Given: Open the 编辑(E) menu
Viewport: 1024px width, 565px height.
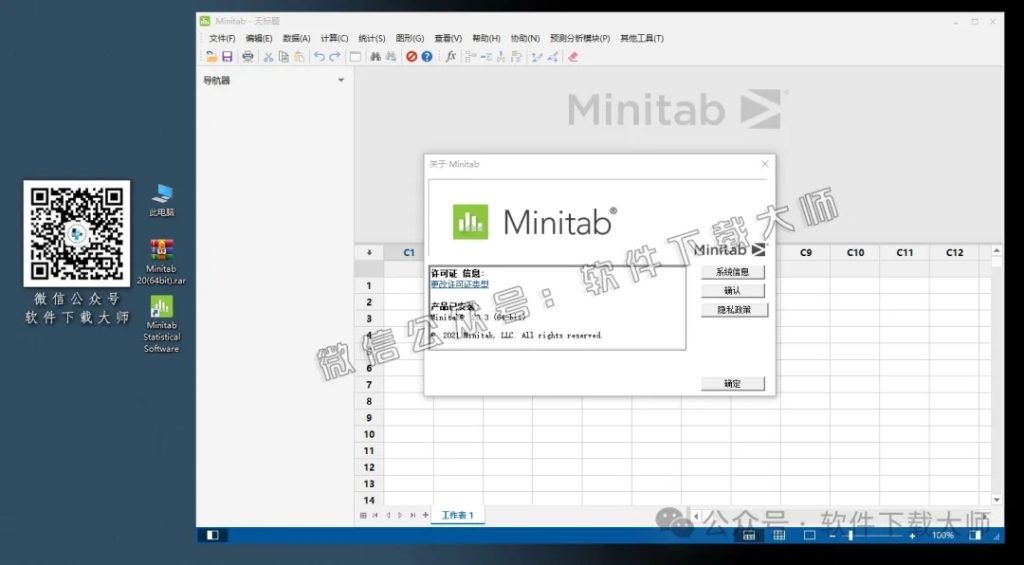Looking at the screenshot, I should (x=259, y=39).
